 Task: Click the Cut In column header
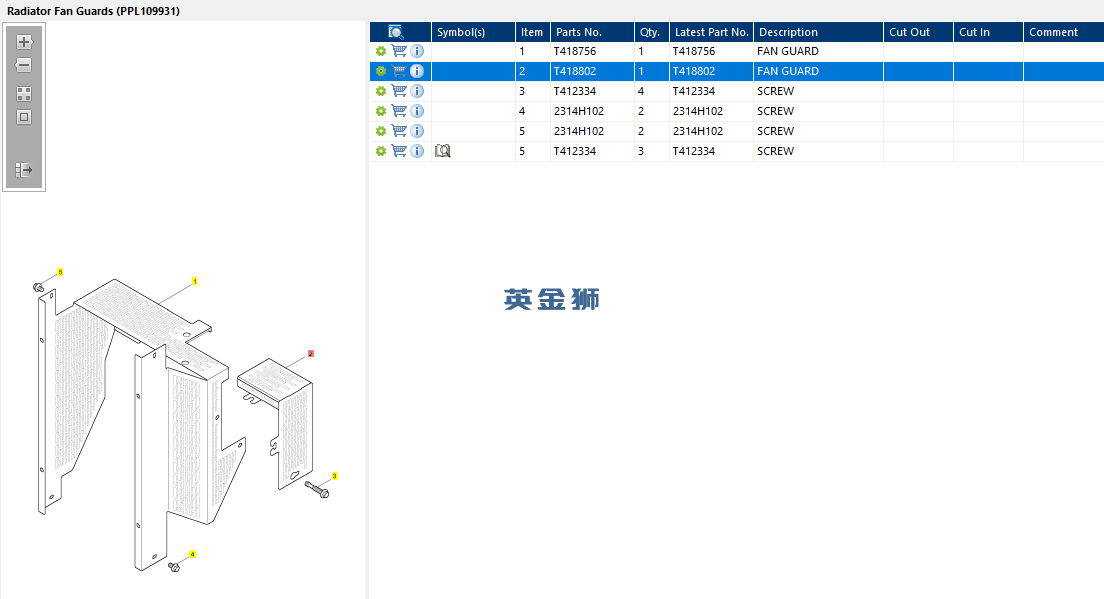(989, 32)
